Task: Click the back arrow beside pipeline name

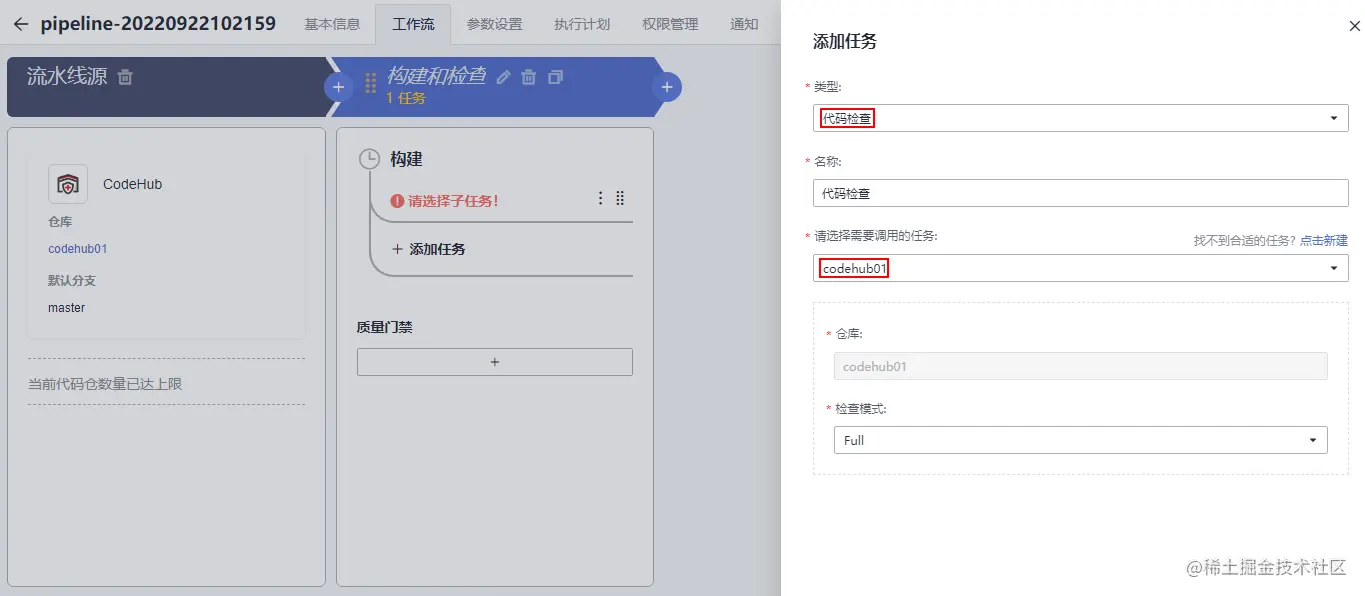Action: click(x=20, y=24)
